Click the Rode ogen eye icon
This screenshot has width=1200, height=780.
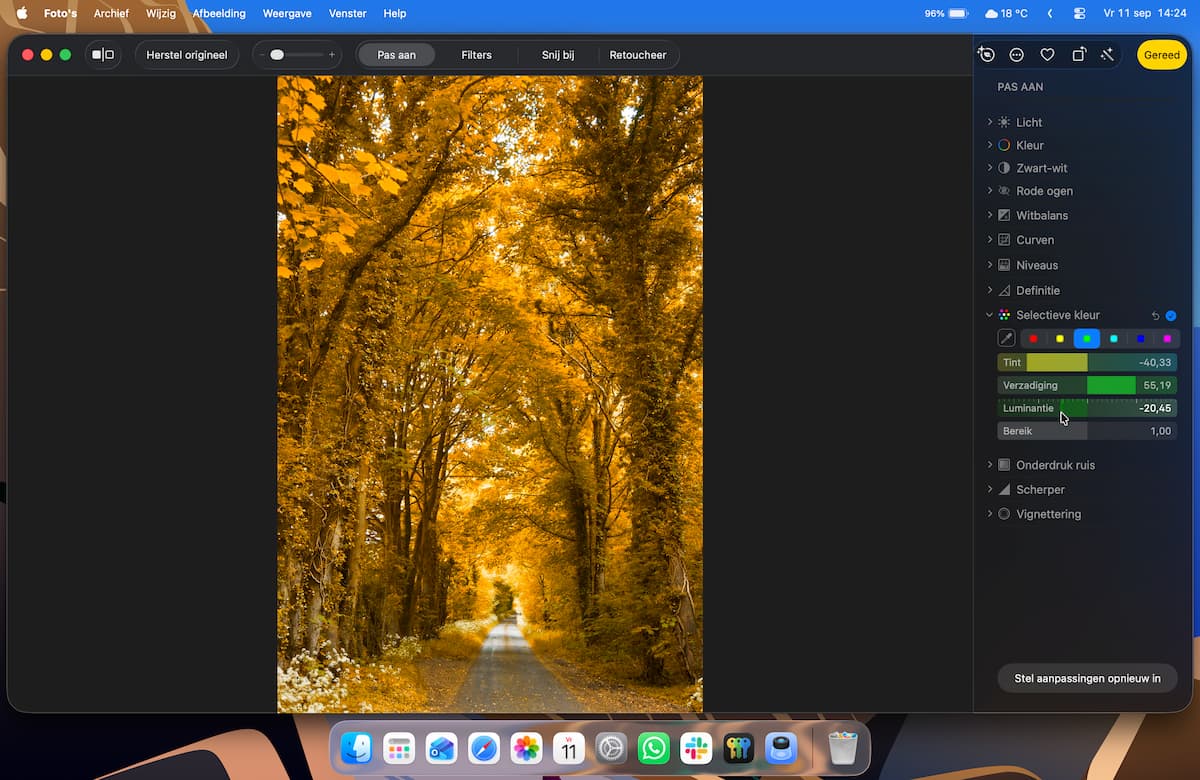(x=1004, y=191)
